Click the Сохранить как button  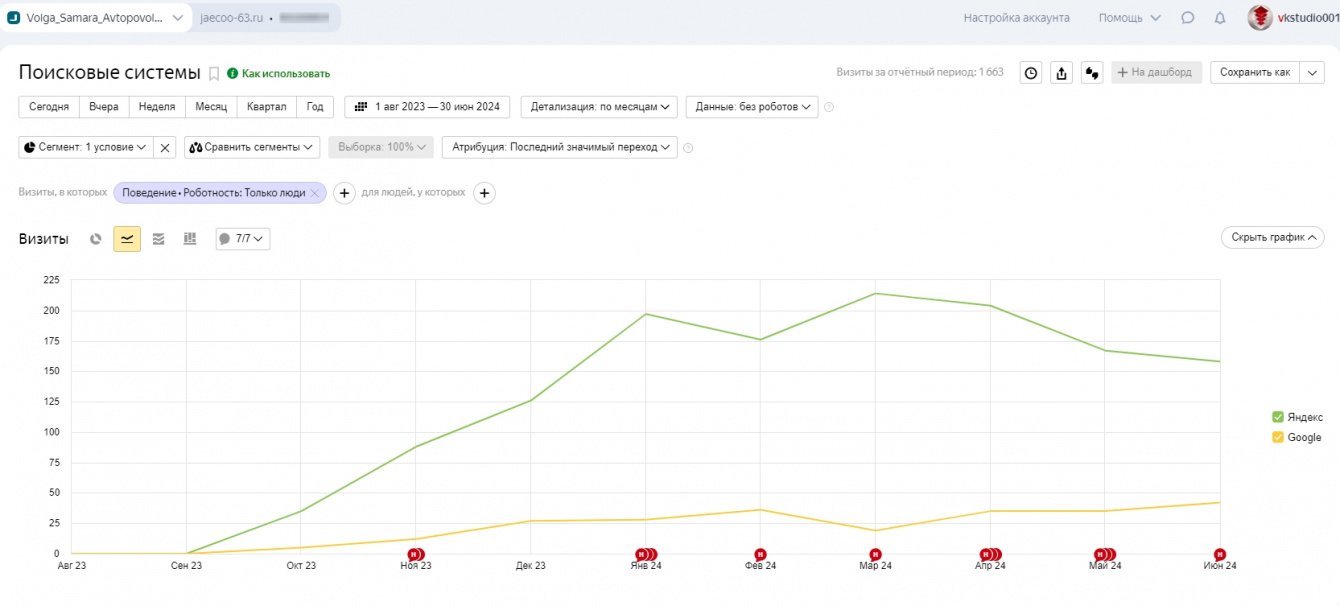(1255, 73)
